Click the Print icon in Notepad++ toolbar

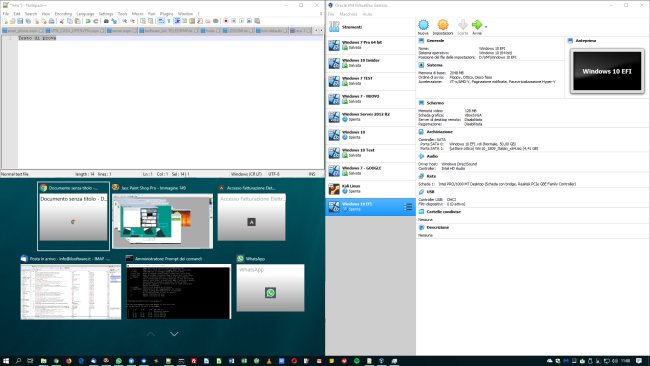coord(51,21)
